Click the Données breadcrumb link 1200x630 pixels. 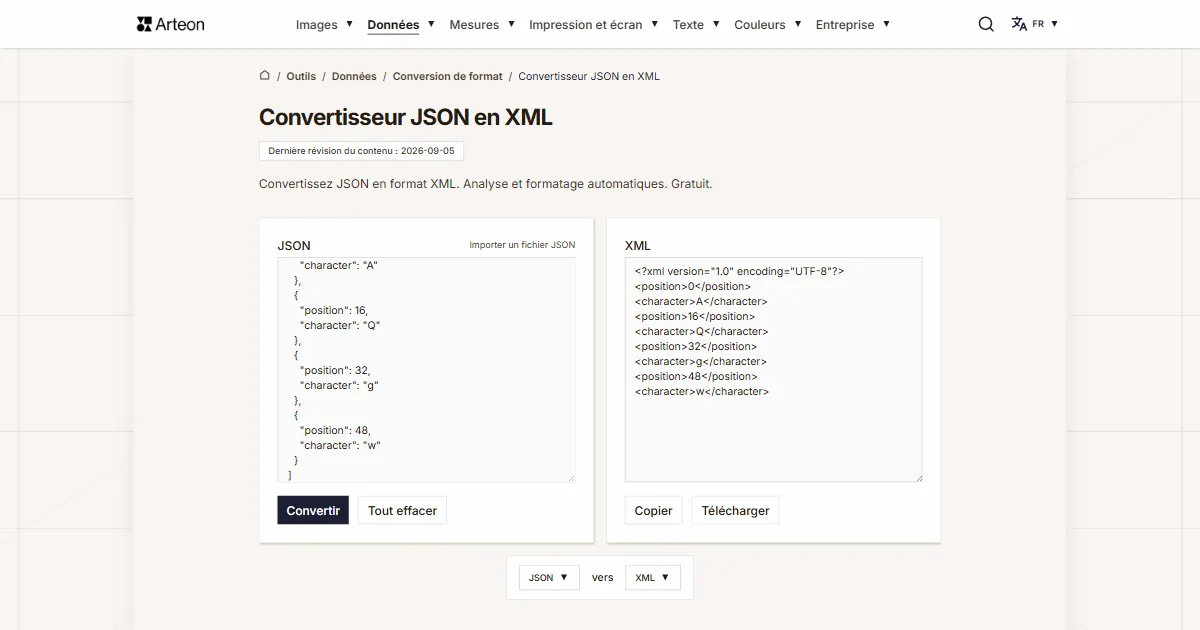(354, 76)
